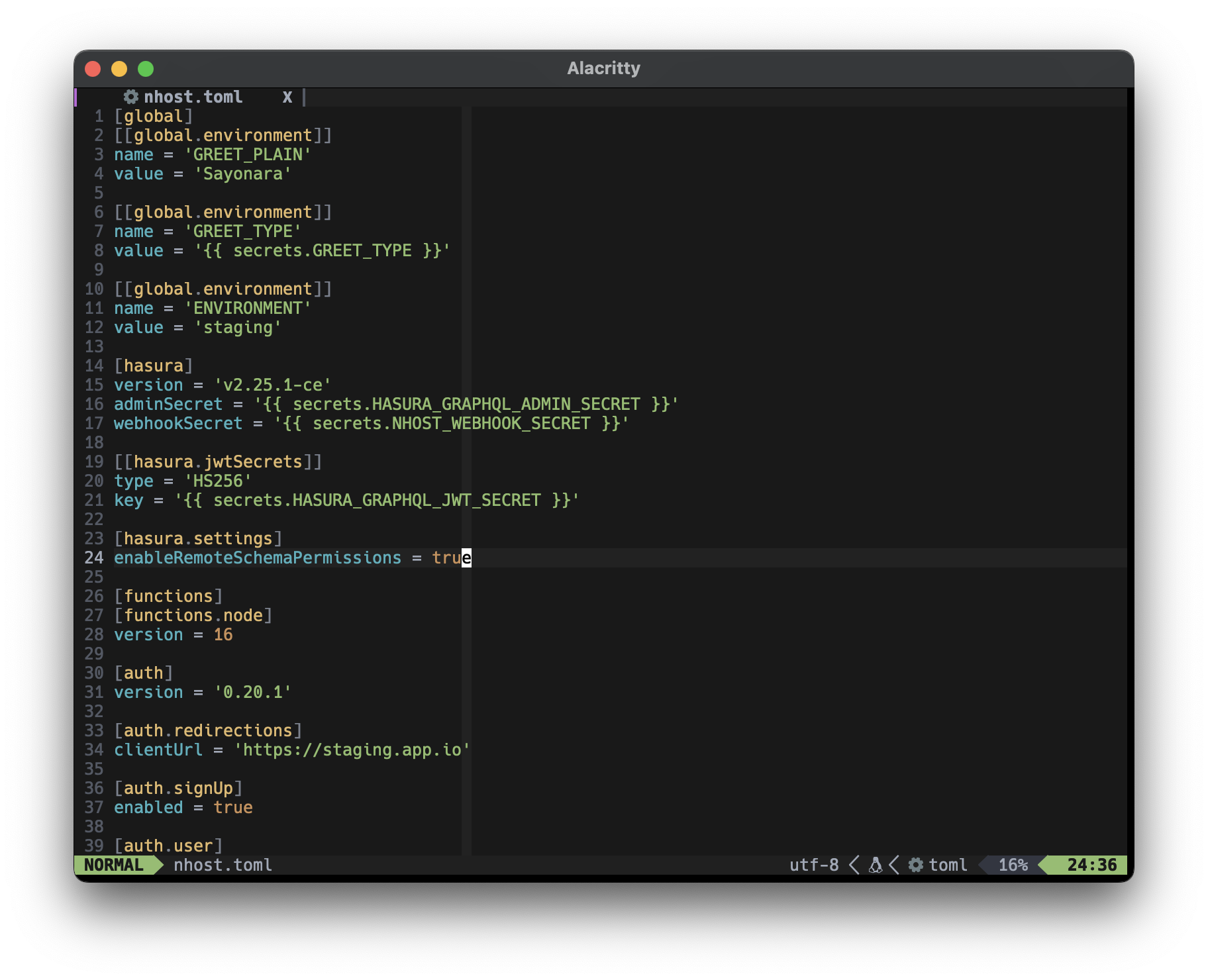The image size is (1208, 980).
Task: Click the 'Sayonara' value string
Action: coord(242,174)
